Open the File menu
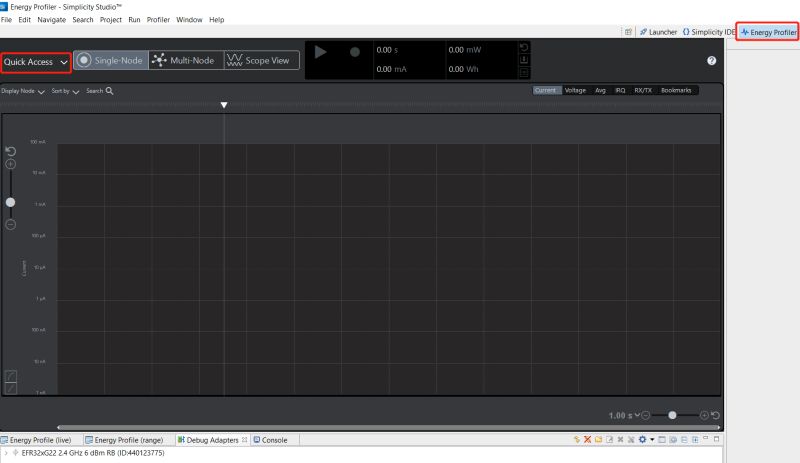This screenshot has height=463, width=800. point(7,20)
